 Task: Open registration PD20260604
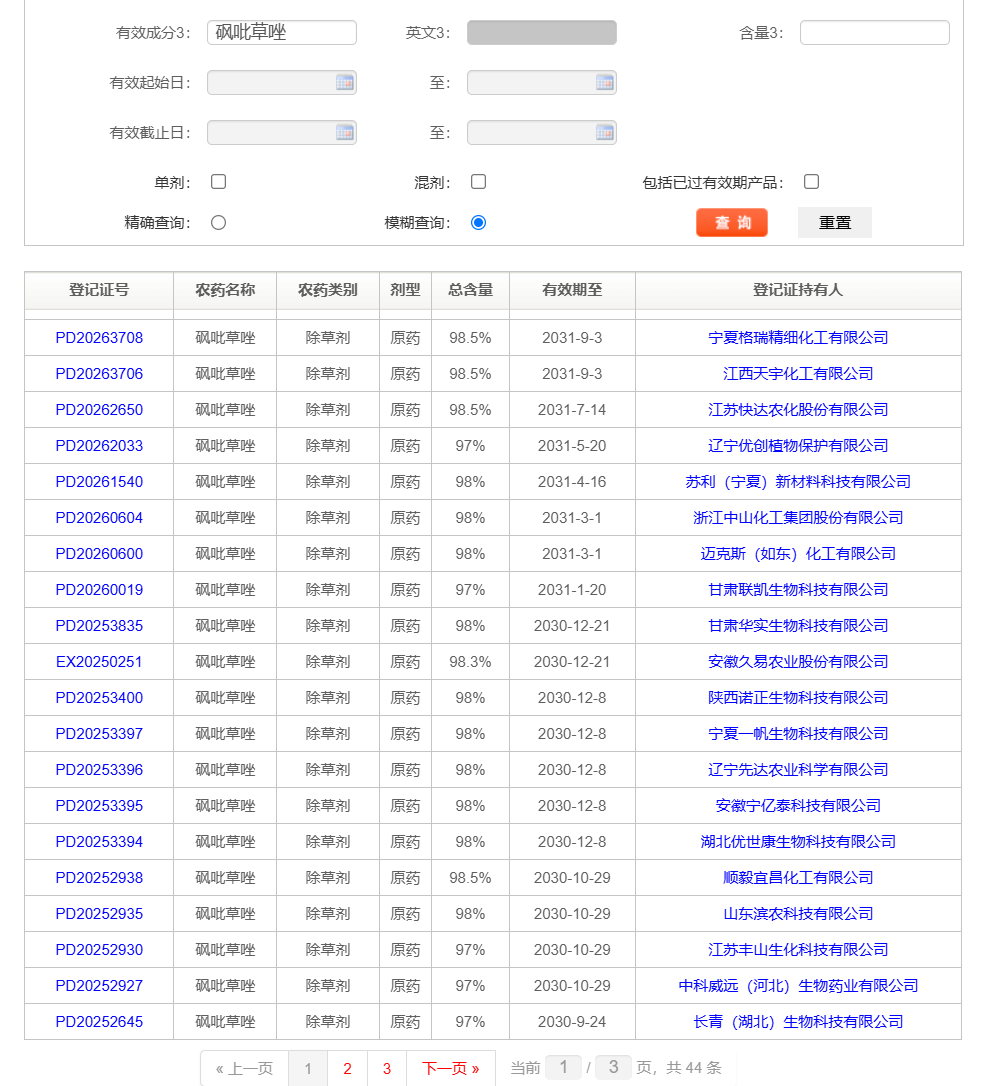99,518
